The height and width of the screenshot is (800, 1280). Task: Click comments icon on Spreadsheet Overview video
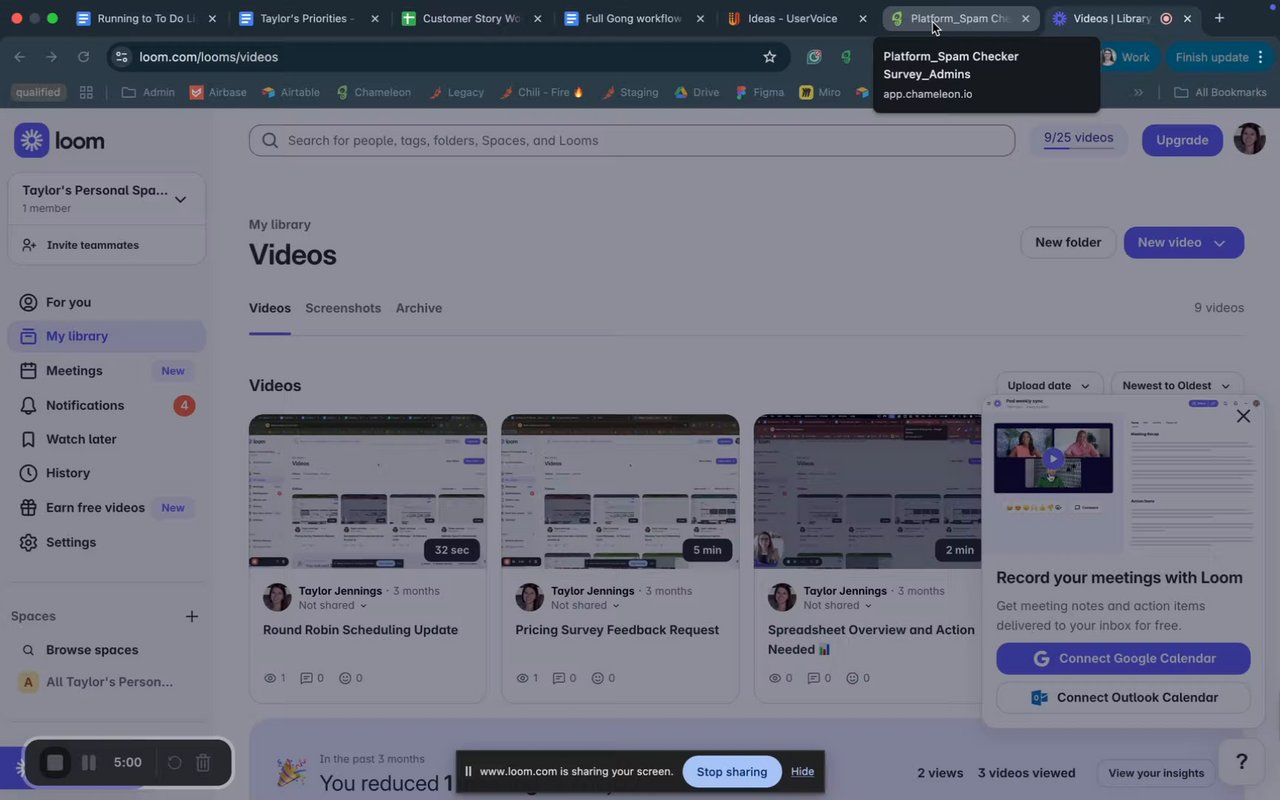[x=812, y=678]
